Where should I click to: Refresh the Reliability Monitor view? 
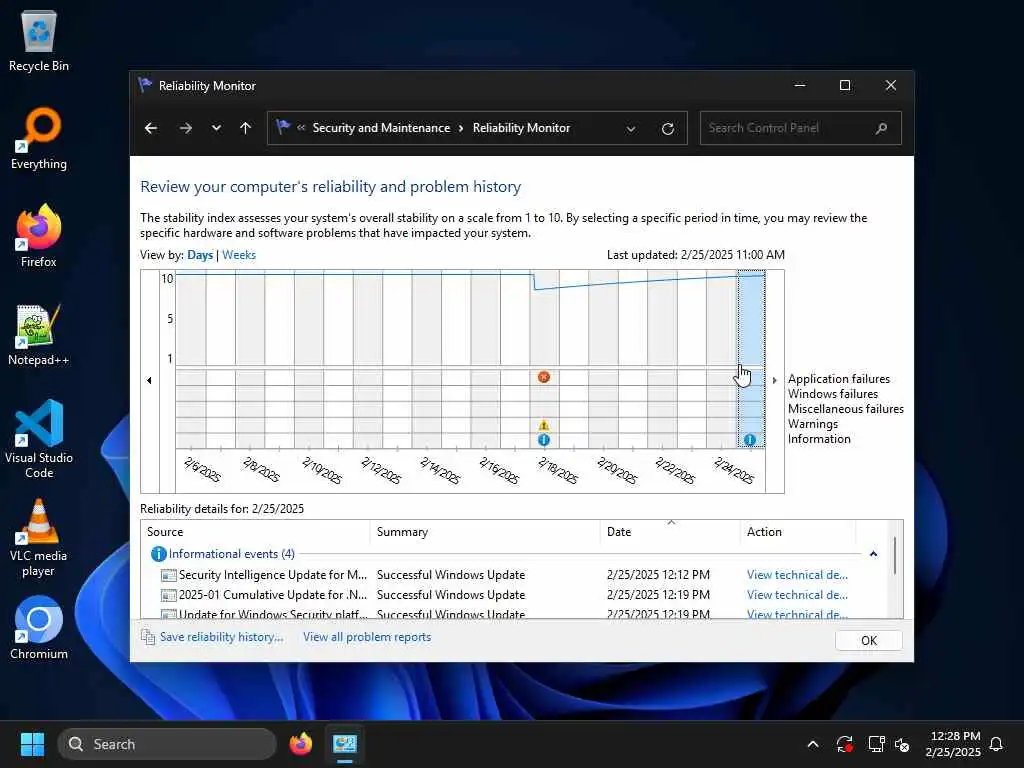(667, 129)
